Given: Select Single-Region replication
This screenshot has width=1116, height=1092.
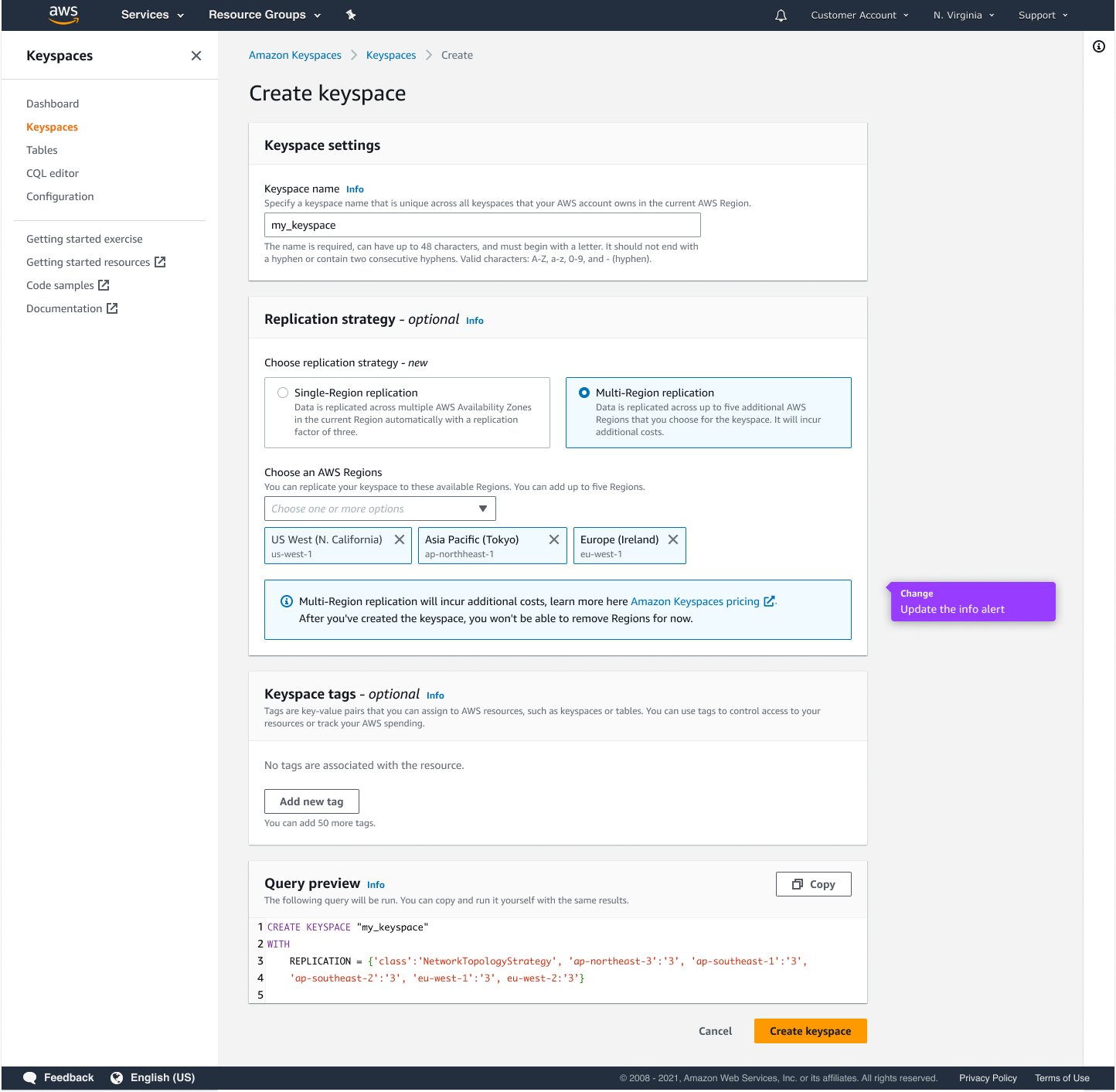Looking at the screenshot, I should [x=283, y=392].
